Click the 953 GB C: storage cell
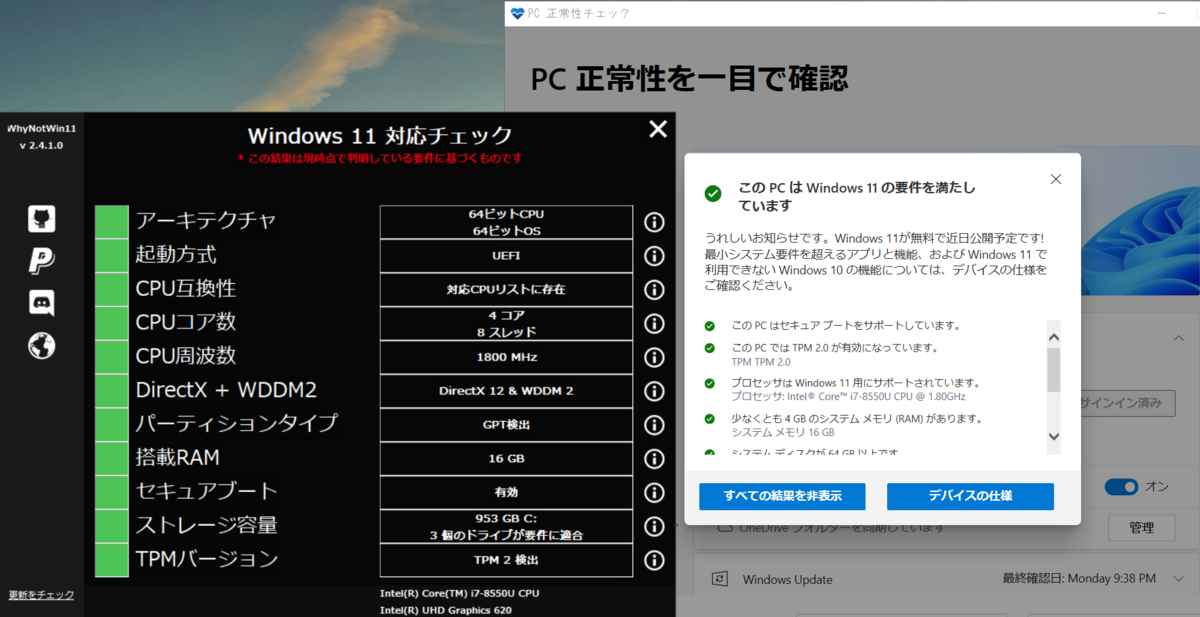This screenshot has height=617, width=1200. click(x=506, y=527)
